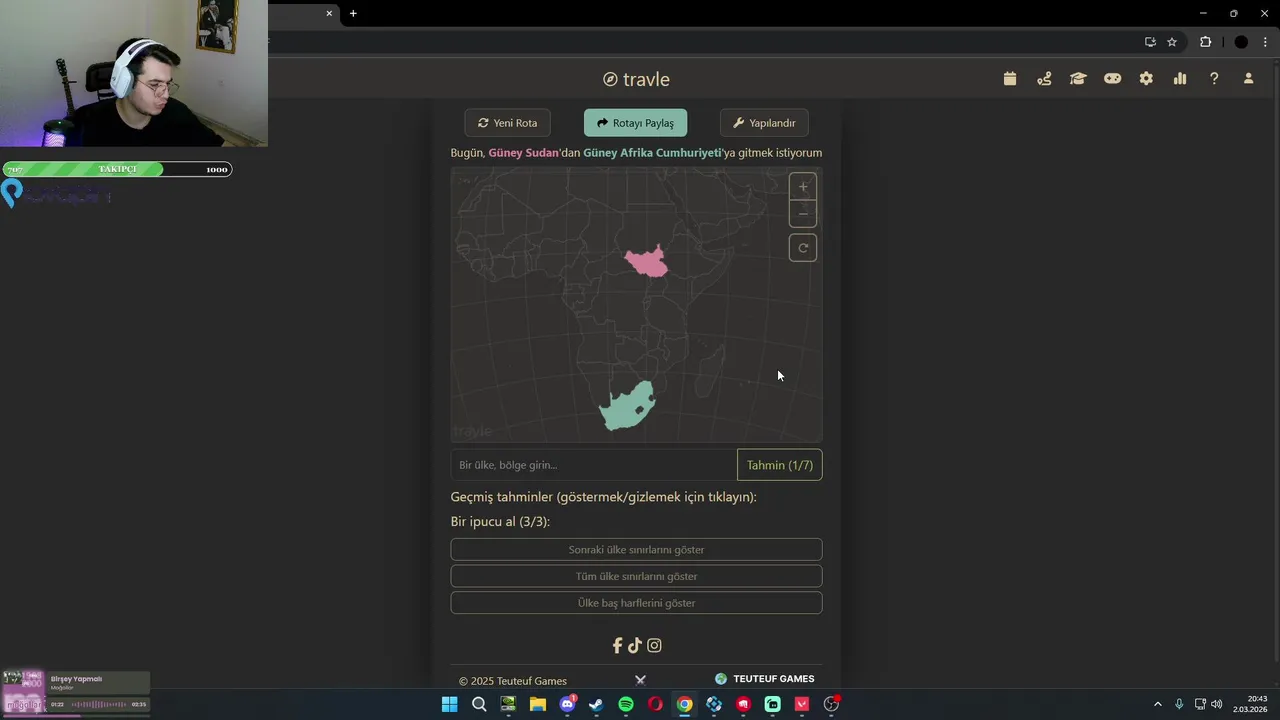Use hint Sonraki ülke sınırlarını göster

click(x=636, y=549)
